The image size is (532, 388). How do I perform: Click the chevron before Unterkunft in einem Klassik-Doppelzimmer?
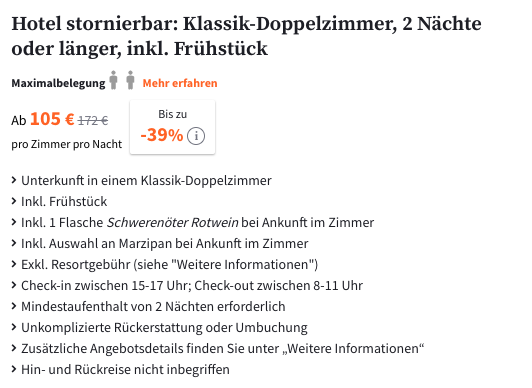point(14,180)
